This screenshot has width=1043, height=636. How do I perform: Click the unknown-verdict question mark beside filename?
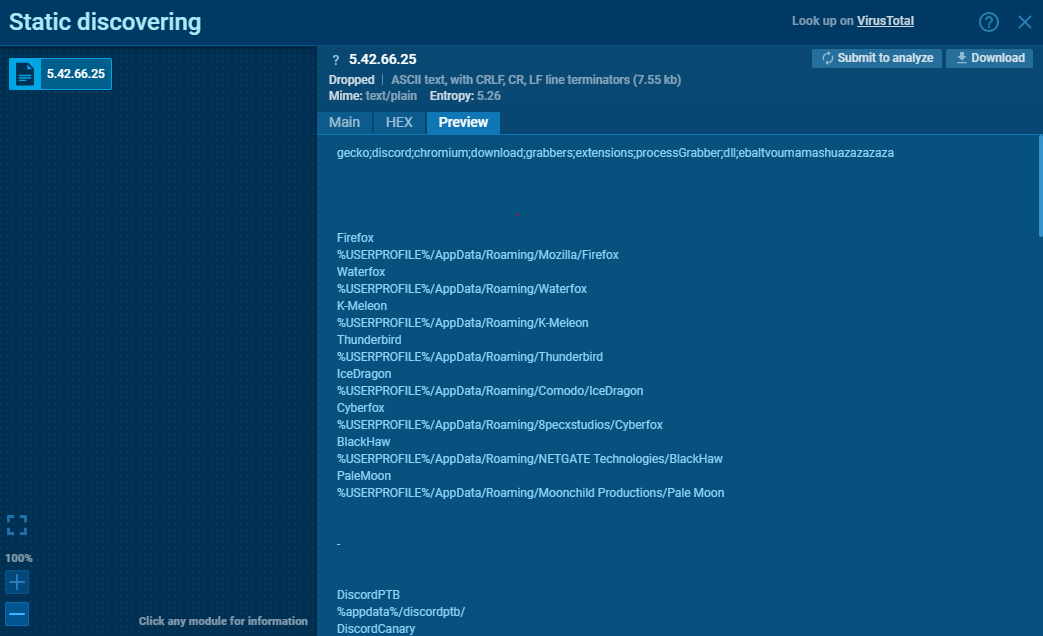click(x=336, y=60)
